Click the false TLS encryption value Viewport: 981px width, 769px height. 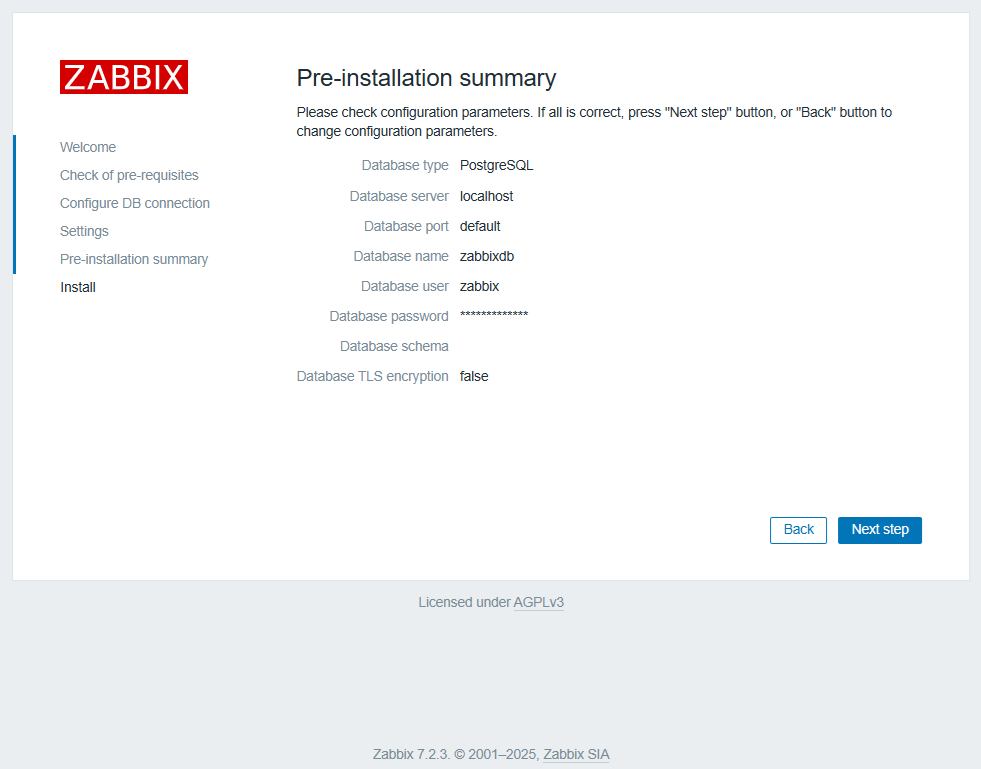click(x=474, y=377)
